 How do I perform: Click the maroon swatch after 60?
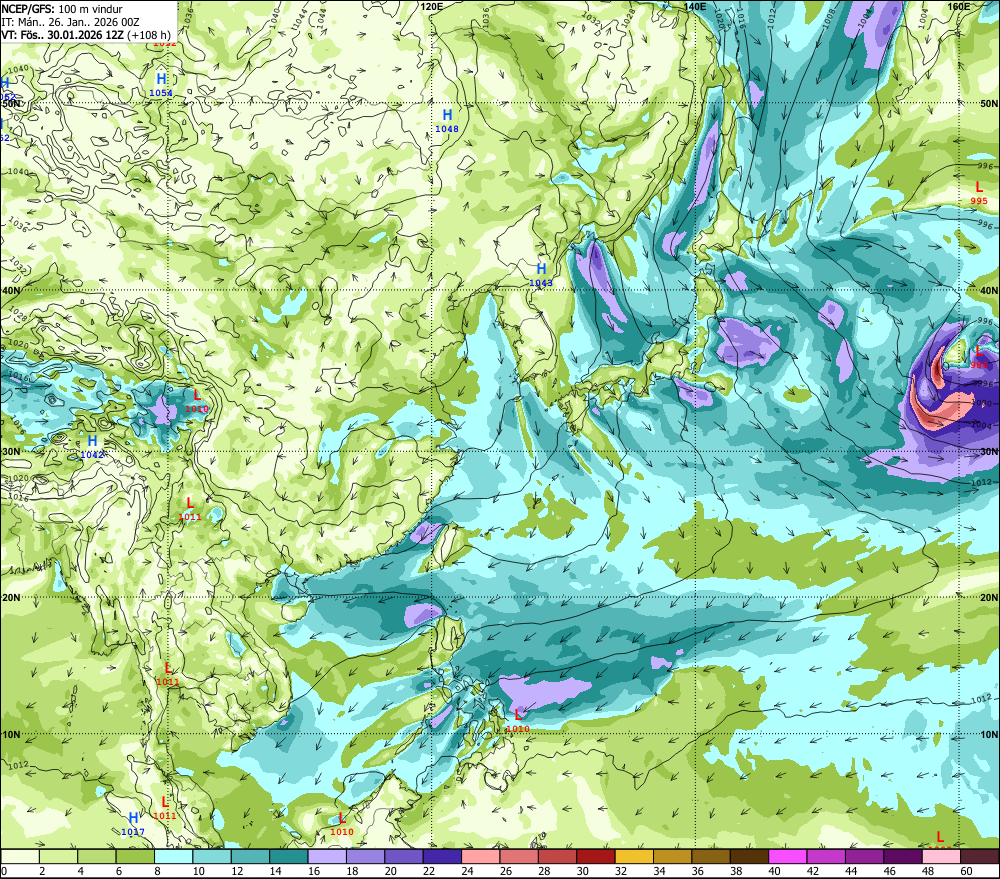click(979, 856)
